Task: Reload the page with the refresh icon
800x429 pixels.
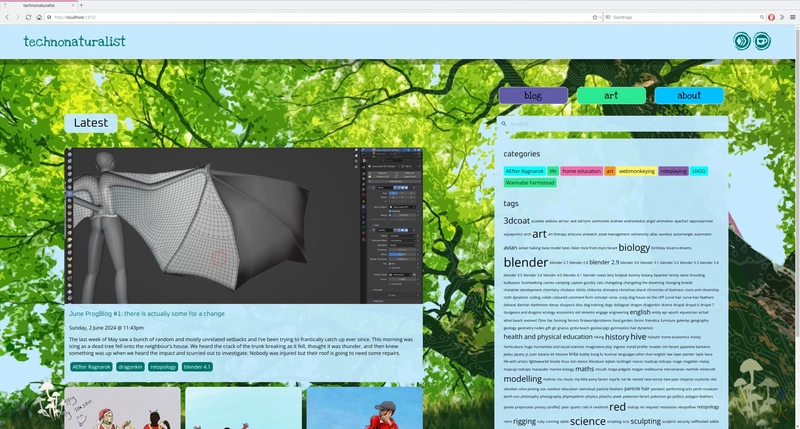Action: pos(28,17)
